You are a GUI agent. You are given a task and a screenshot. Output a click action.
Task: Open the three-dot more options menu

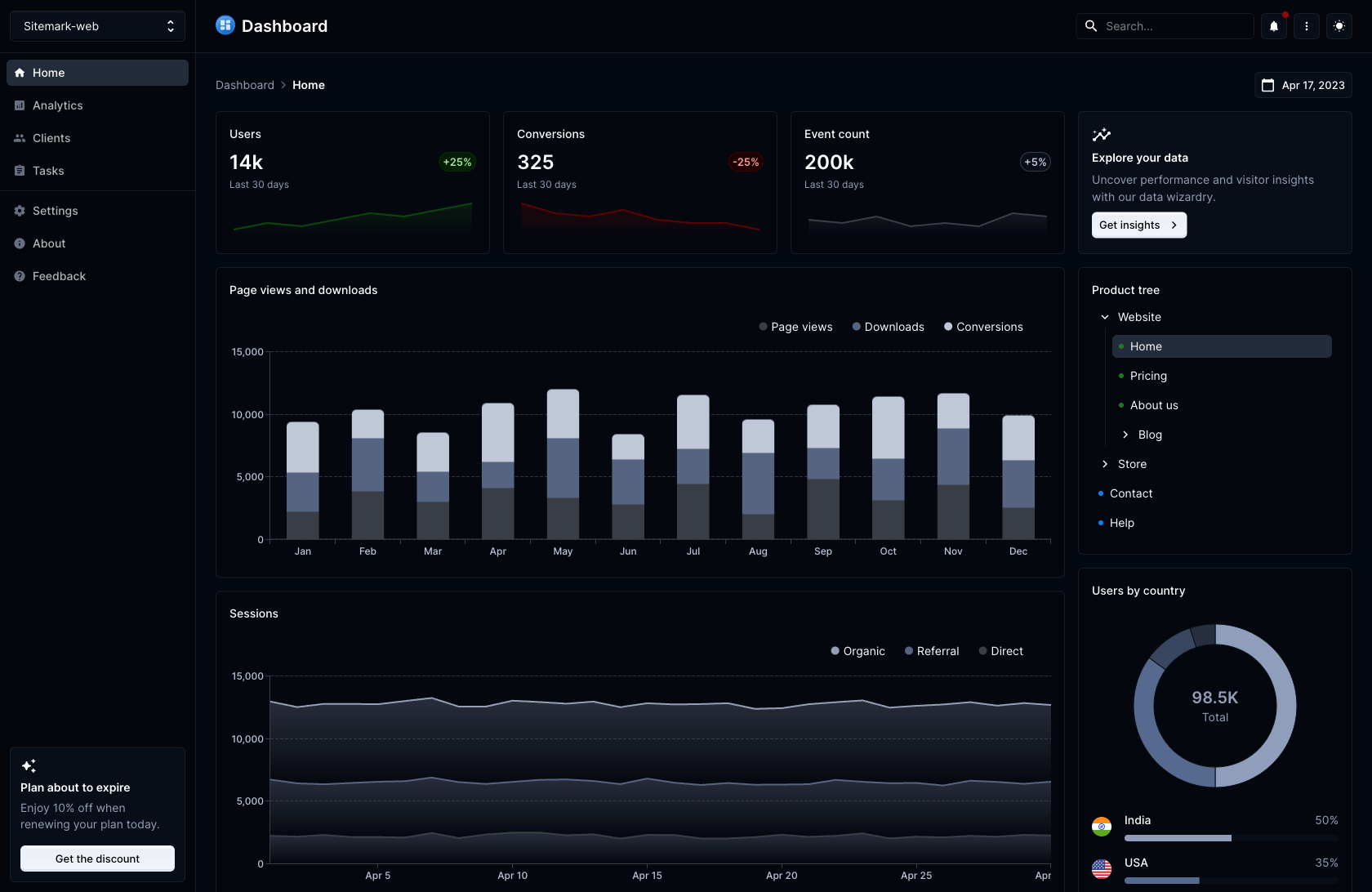(1306, 26)
